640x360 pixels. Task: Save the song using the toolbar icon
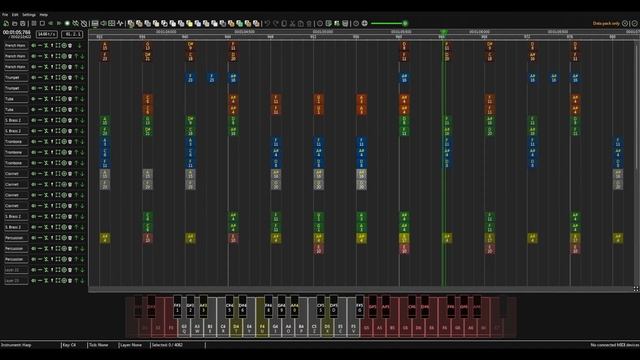tap(23, 24)
